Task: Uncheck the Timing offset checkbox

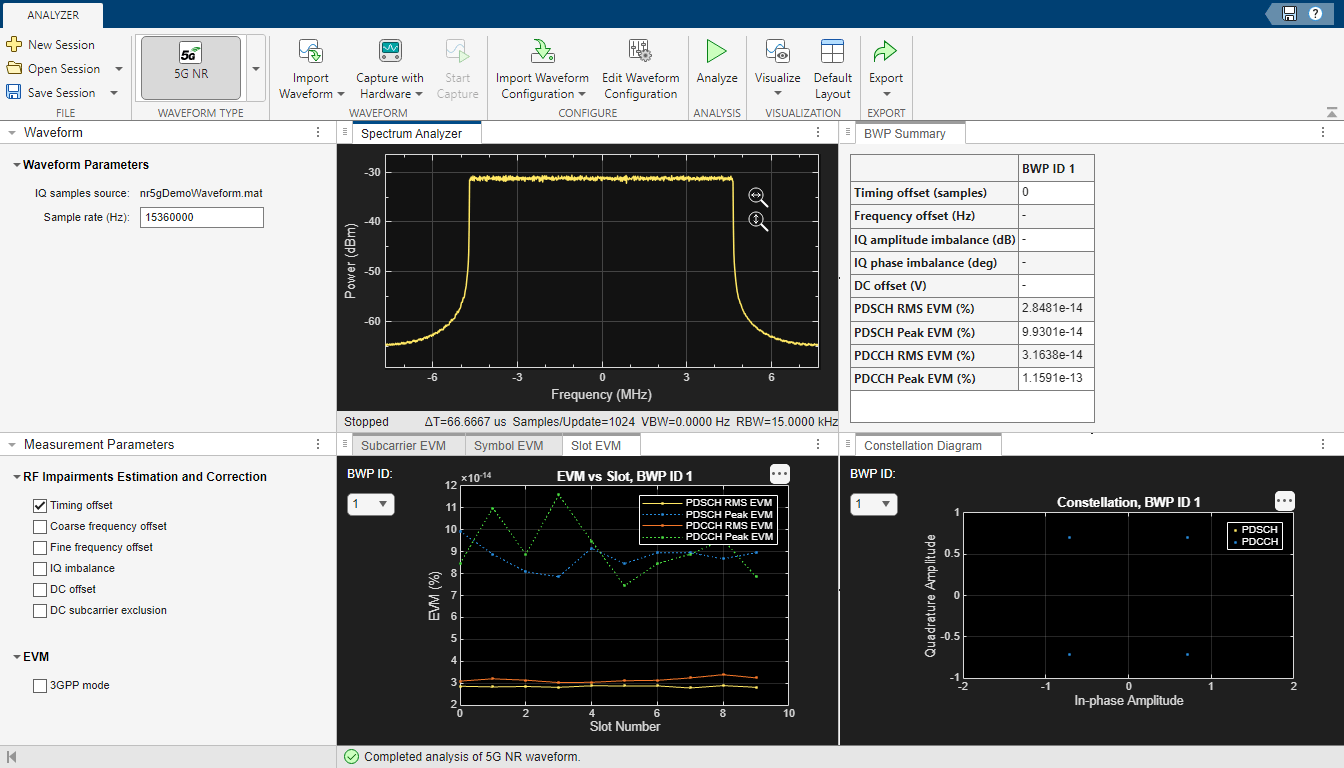Action: pyautogui.click(x=40, y=506)
